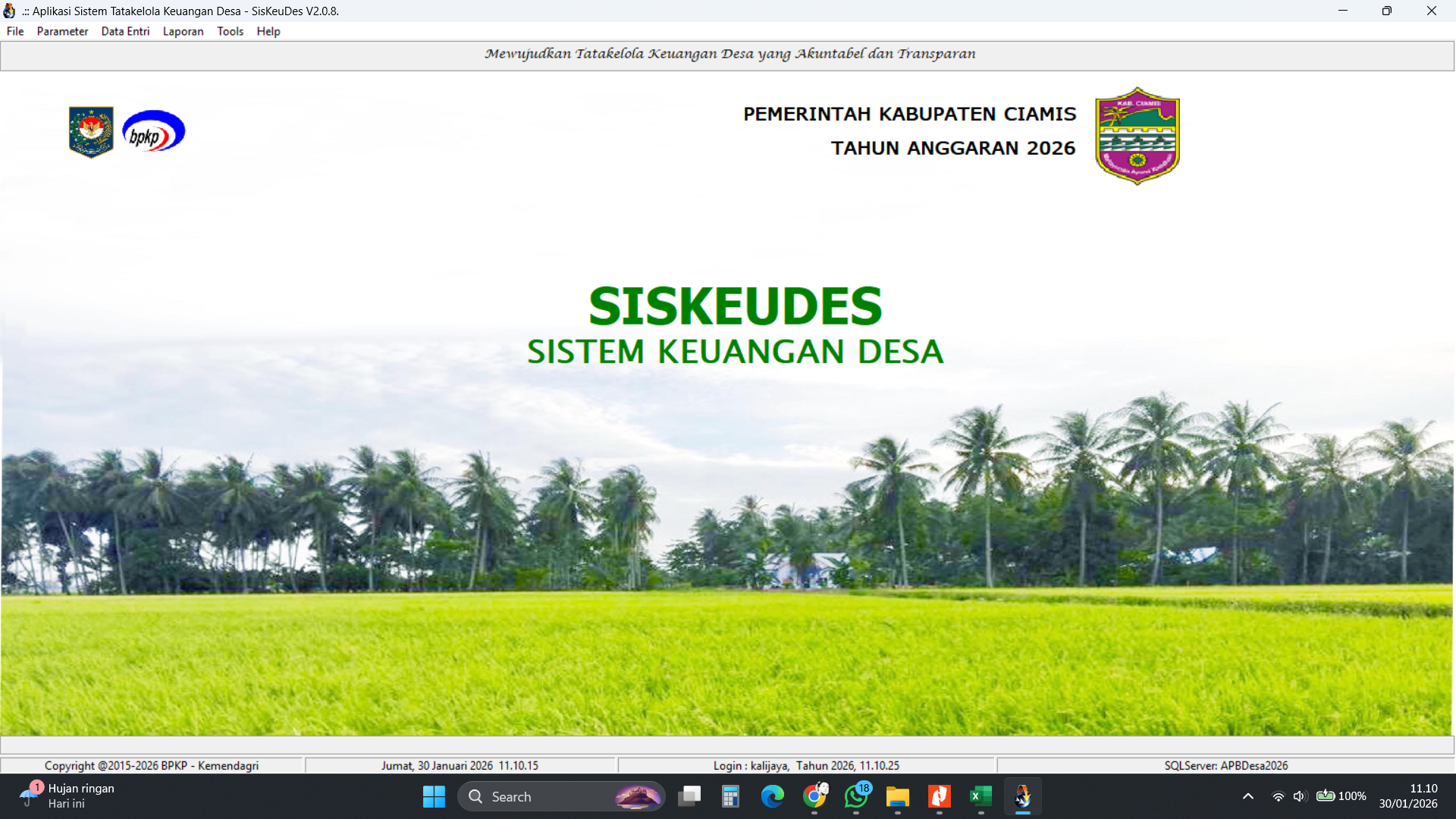Open the Parameter menu
This screenshot has height=819, width=1456.
point(62,31)
